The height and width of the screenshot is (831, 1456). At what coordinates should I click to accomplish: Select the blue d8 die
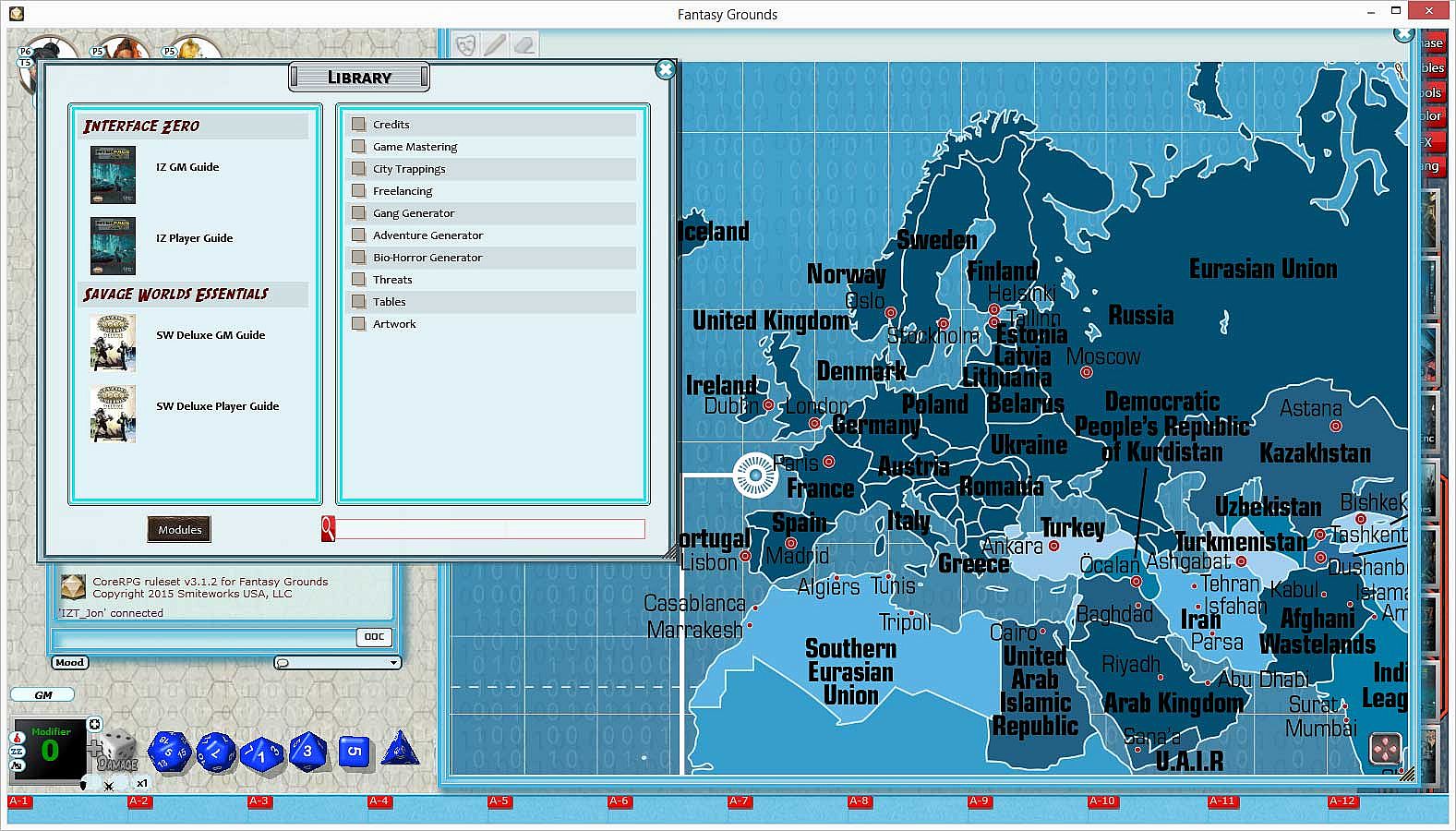[307, 751]
